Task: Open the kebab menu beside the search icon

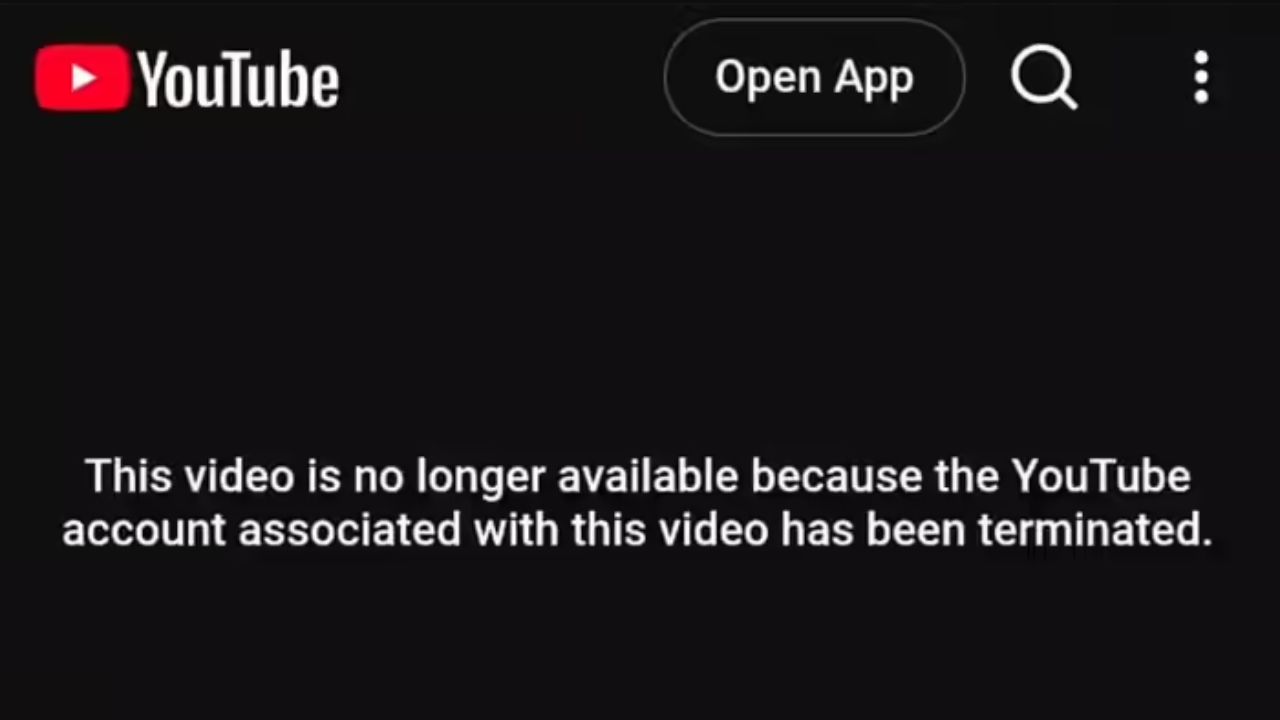Action: coord(1201,78)
